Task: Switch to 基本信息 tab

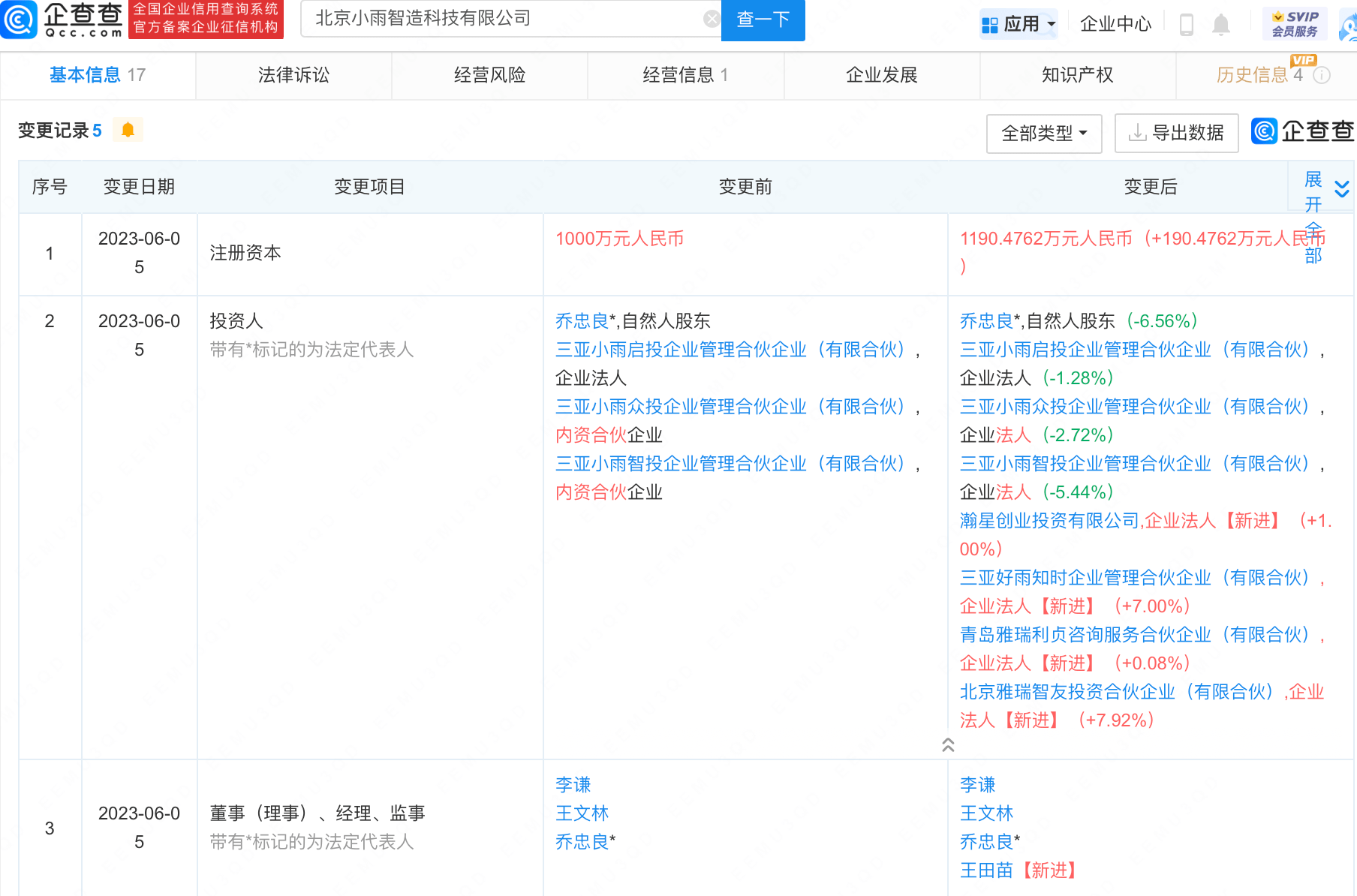Action: click(x=98, y=75)
